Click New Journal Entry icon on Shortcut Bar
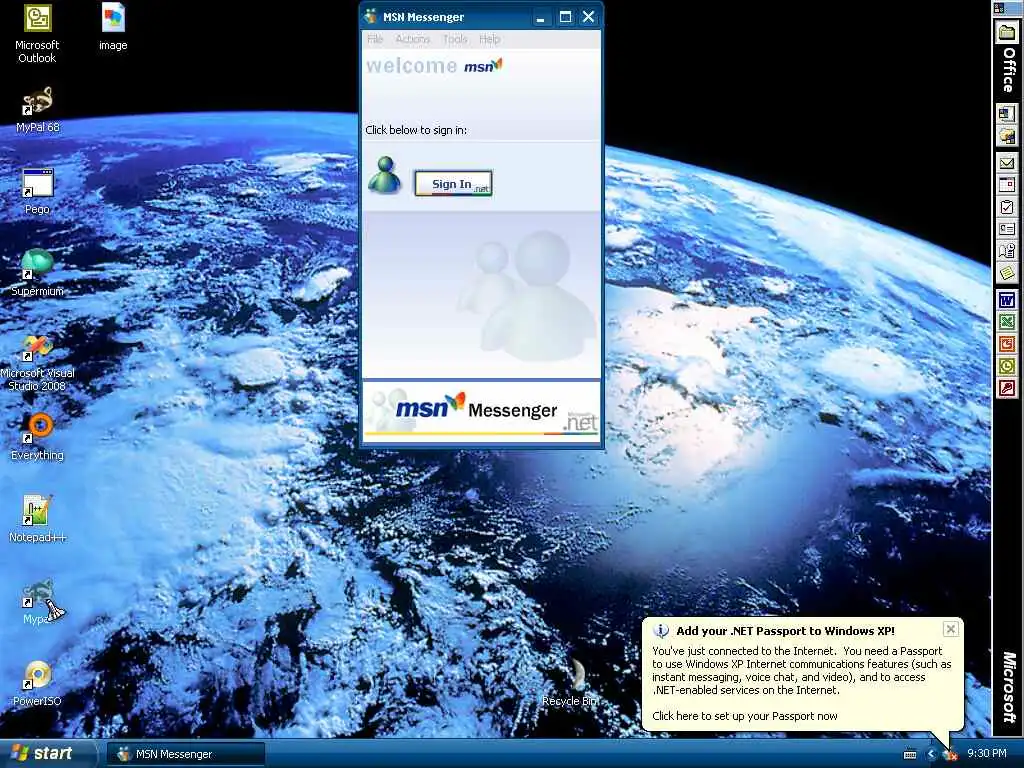 pos(1006,251)
